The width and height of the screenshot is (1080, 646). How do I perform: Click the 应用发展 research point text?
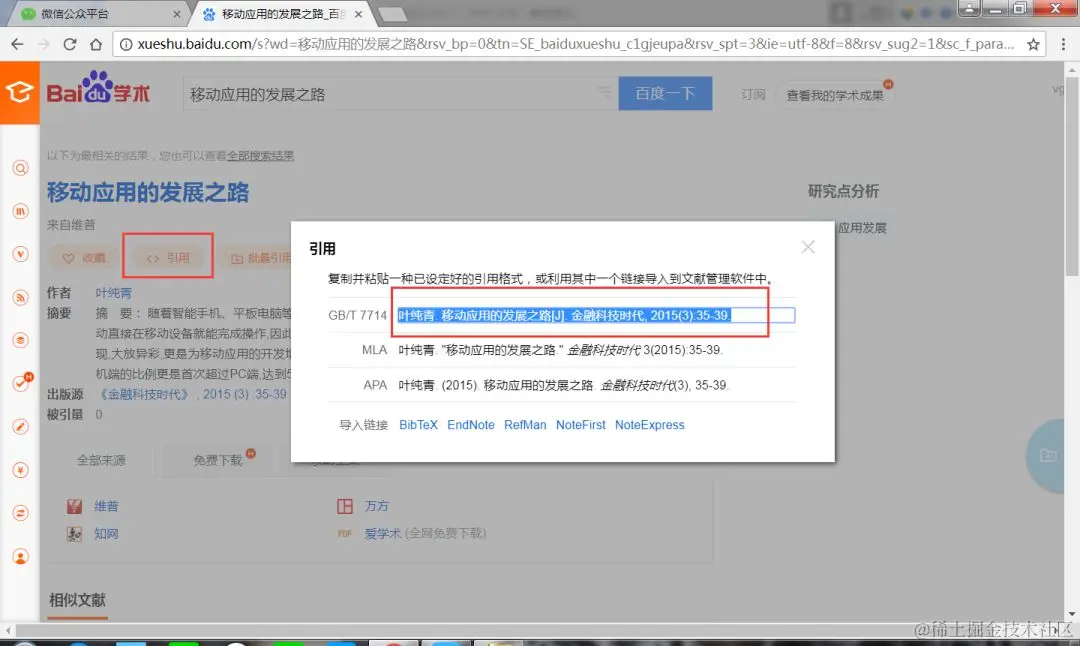pyautogui.click(x=862, y=228)
